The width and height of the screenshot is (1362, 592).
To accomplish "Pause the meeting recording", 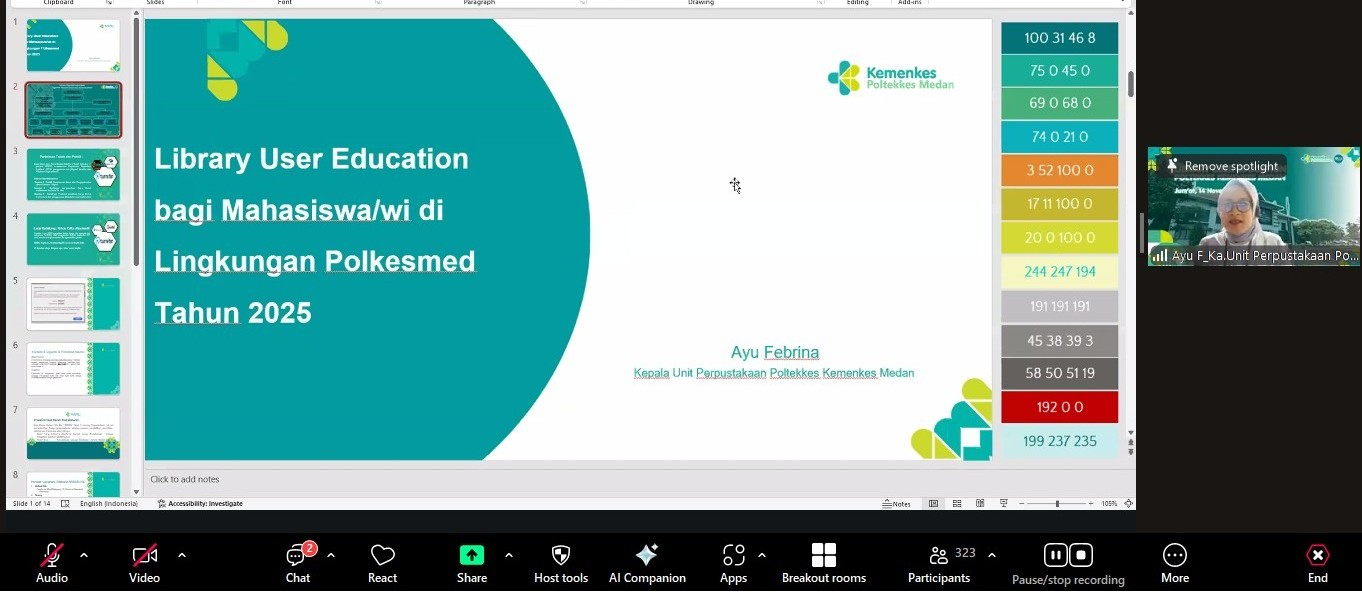I will [1056, 555].
